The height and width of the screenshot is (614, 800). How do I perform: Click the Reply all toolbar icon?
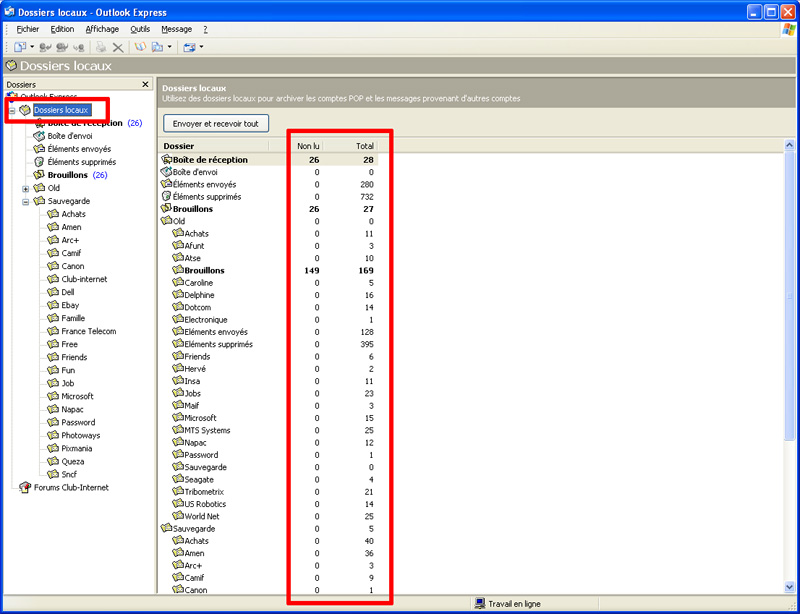click(x=62, y=47)
